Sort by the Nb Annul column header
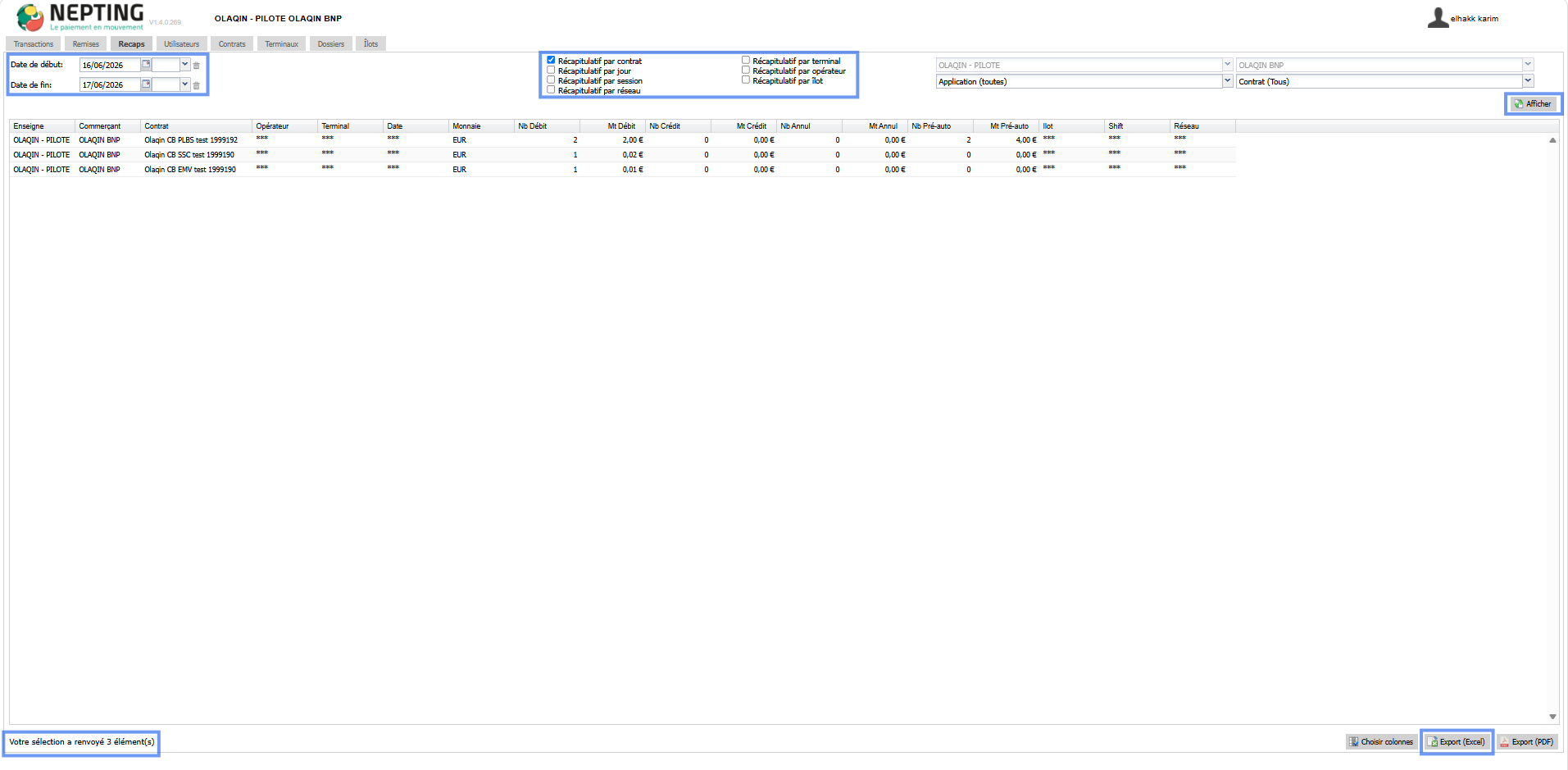Image resolution: width=1568 pixels, height=770 pixels. click(810, 126)
